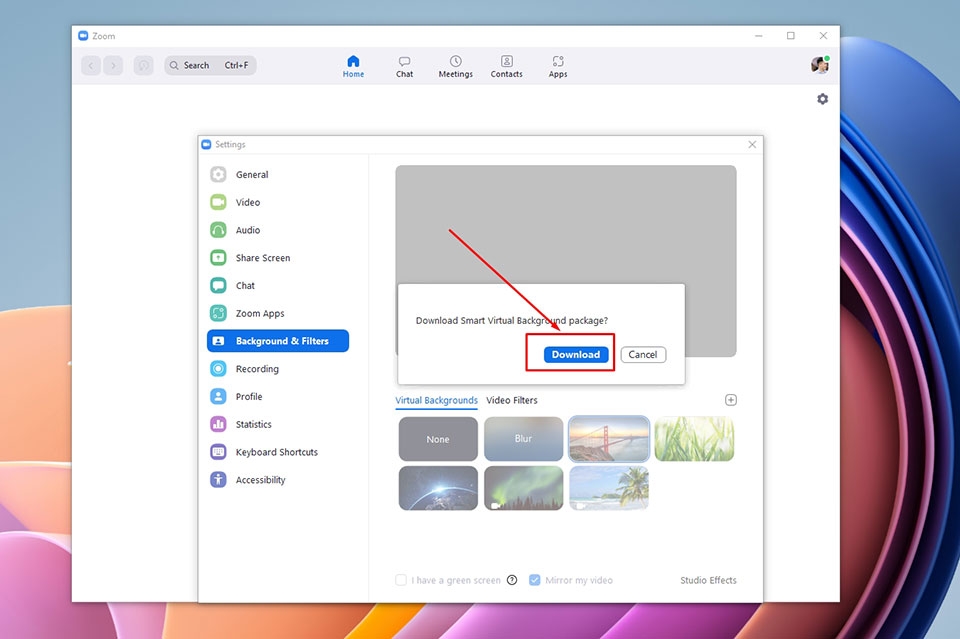Open Accessibility settings icon
Image resolution: width=960 pixels, height=639 pixels.
pyautogui.click(x=218, y=480)
